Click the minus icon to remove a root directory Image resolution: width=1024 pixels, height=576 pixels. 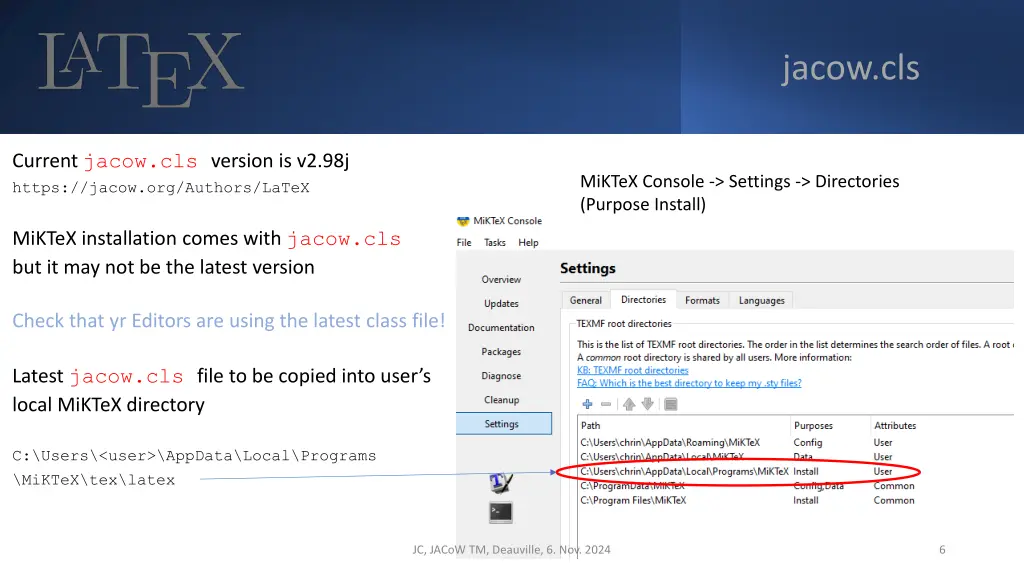click(x=606, y=404)
